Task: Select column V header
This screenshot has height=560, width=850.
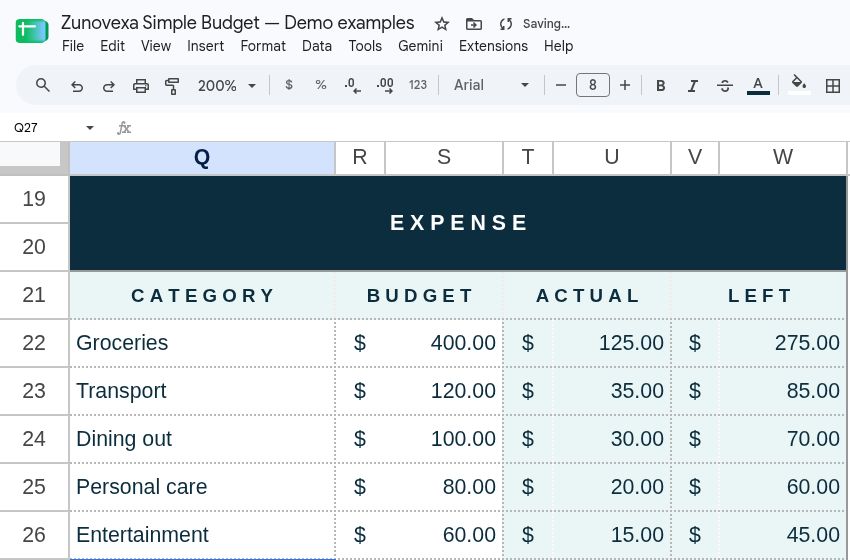Action: click(x=695, y=158)
